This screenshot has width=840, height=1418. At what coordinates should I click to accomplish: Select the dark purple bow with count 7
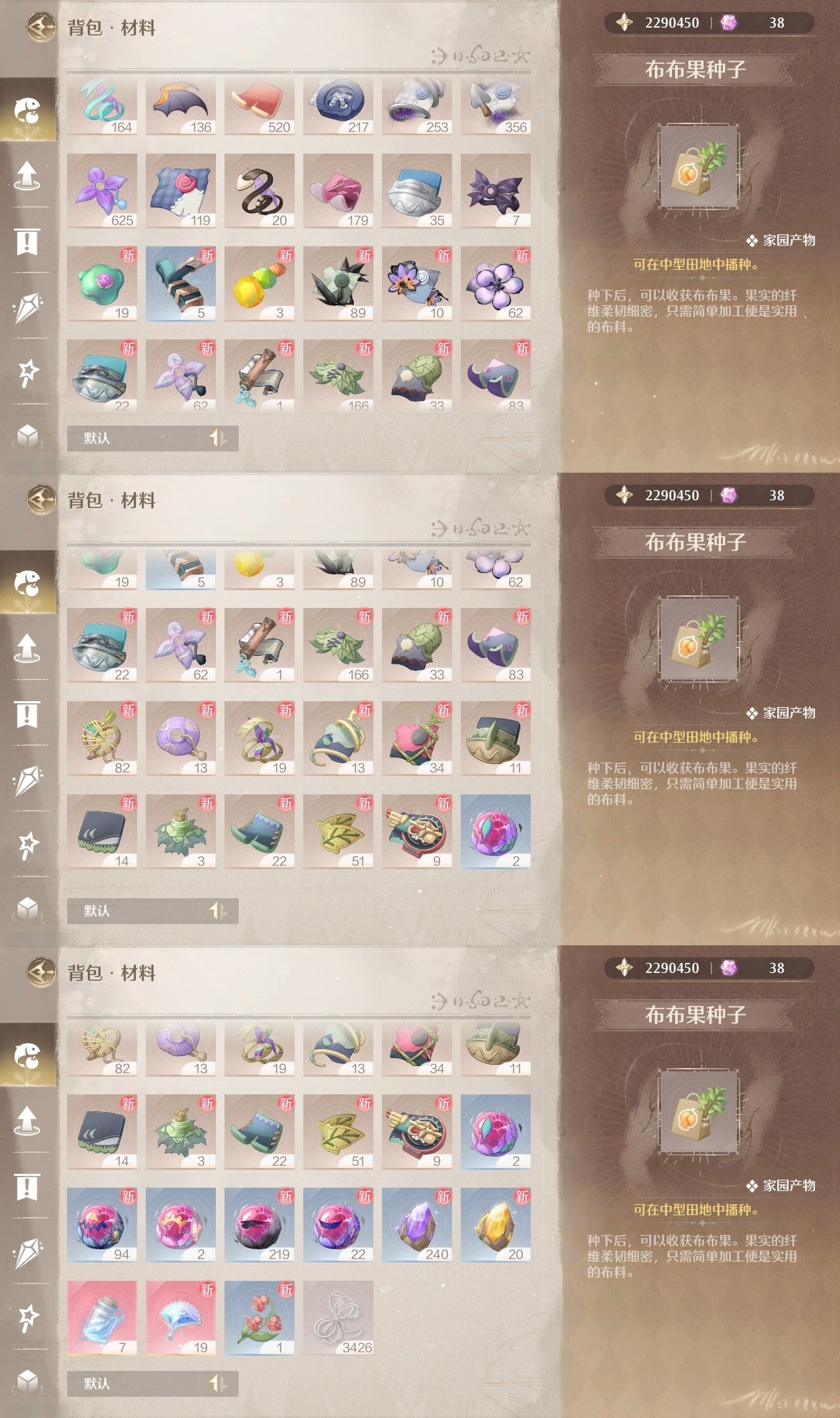[495, 191]
